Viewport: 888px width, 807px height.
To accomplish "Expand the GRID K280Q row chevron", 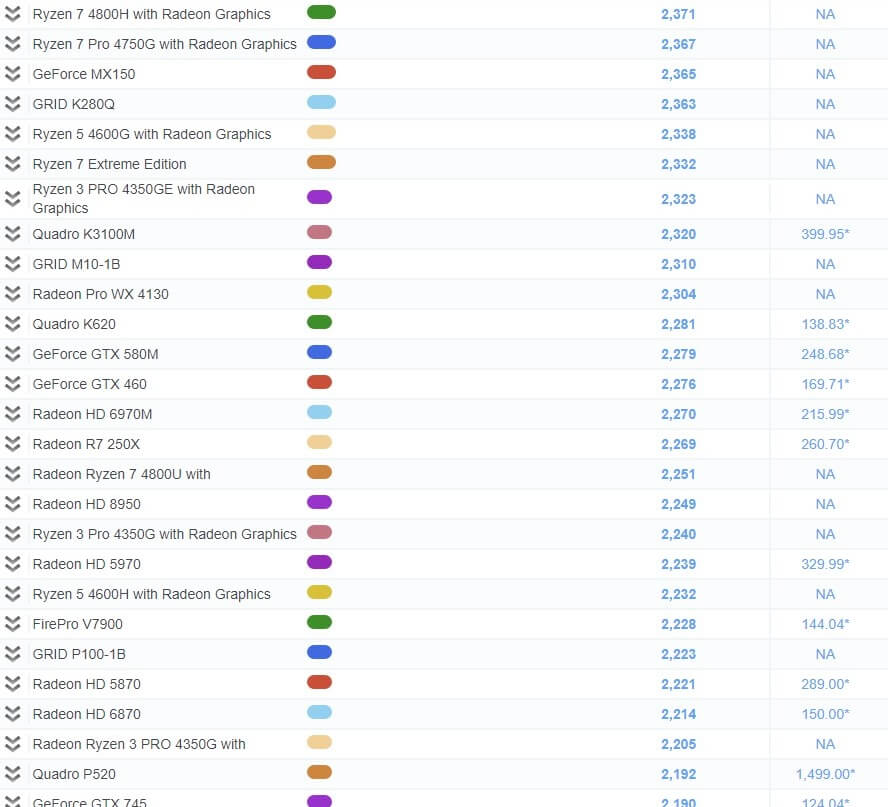I will click(x=12, y=104).
